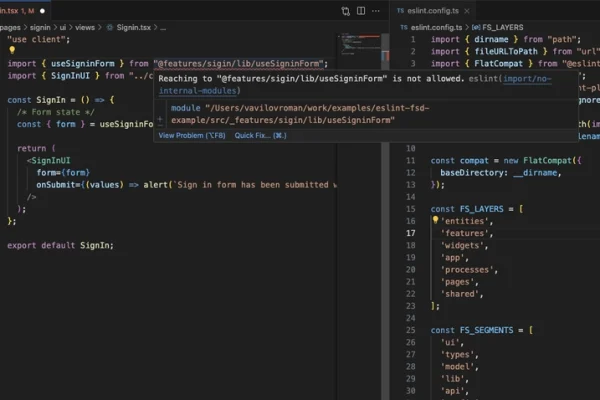Click Quick Fix in the hover popup
The image size is (600, 400).
tap(260, 136)
